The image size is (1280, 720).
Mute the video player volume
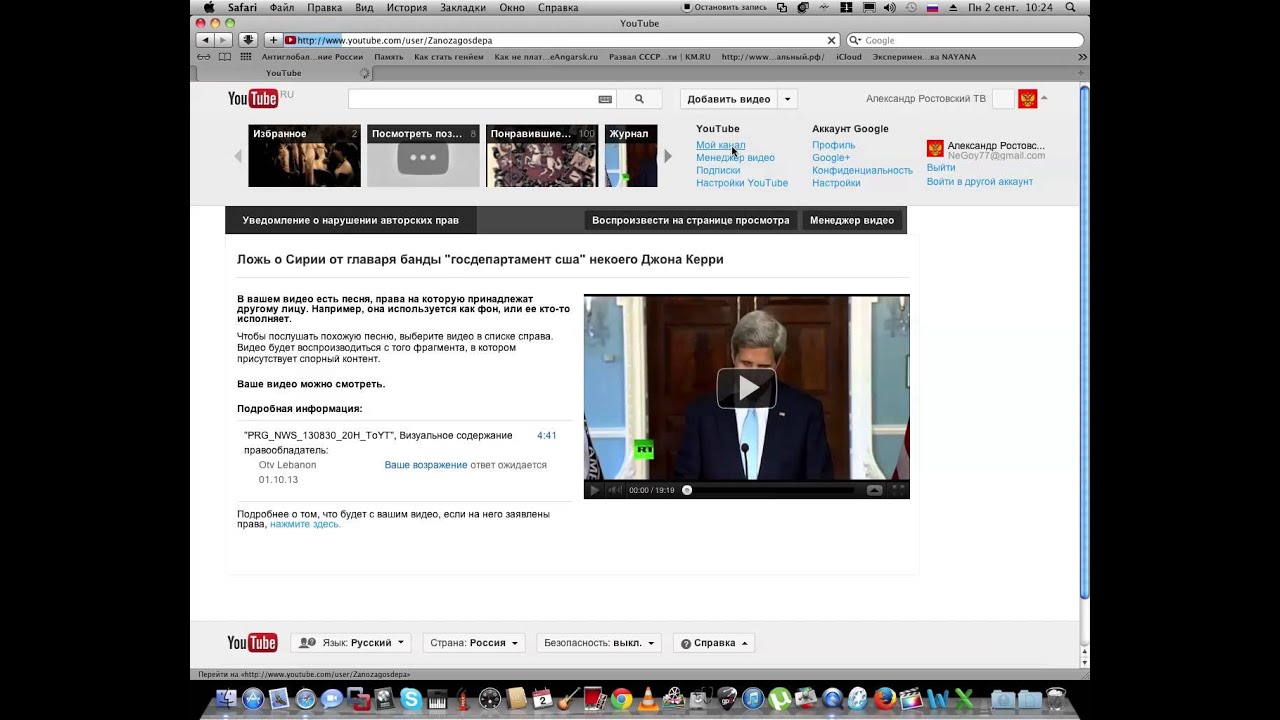[x=615, y=490]
